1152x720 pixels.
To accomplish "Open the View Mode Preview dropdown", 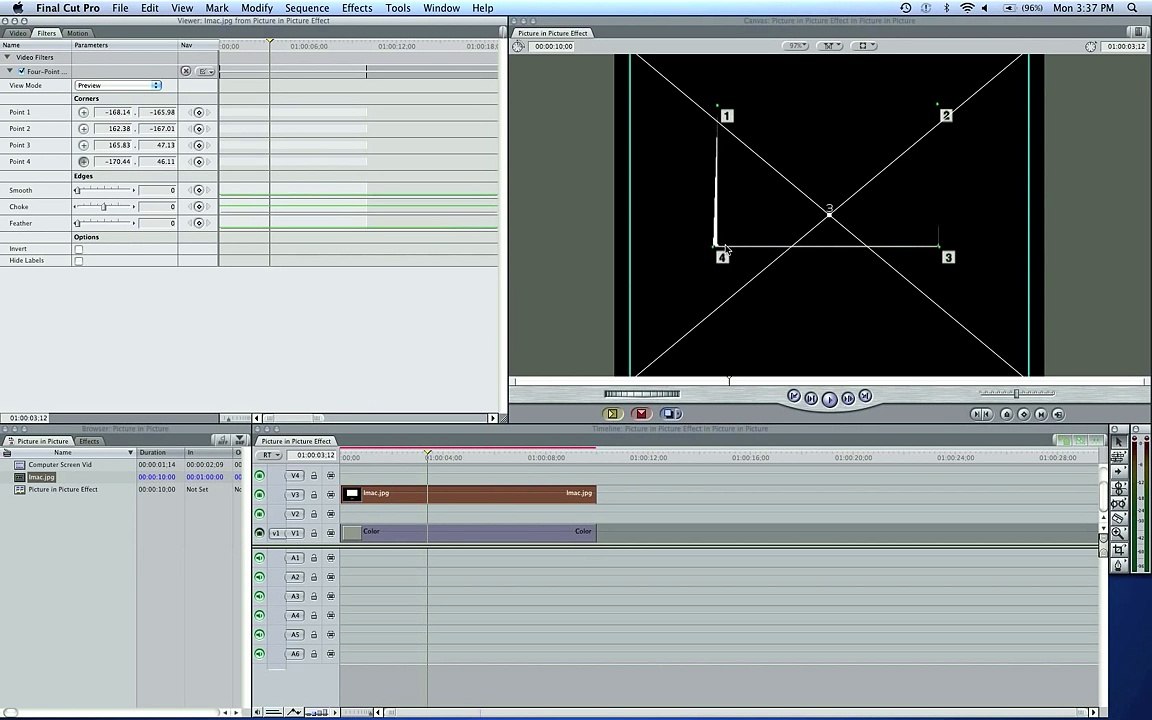I will (118, 86).
